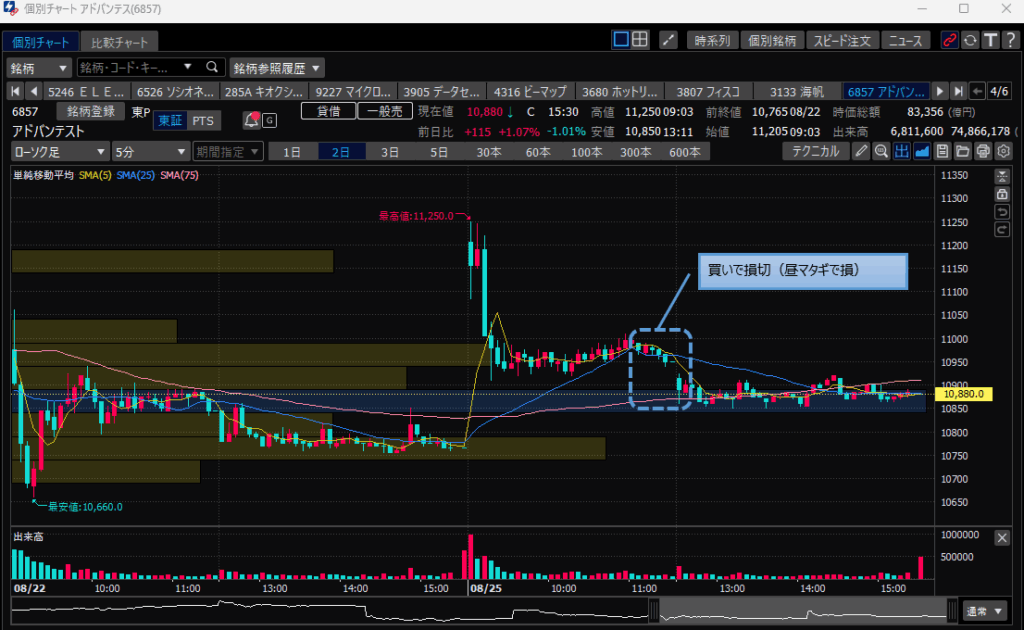Click the テクニカル button

click(815, 152)
